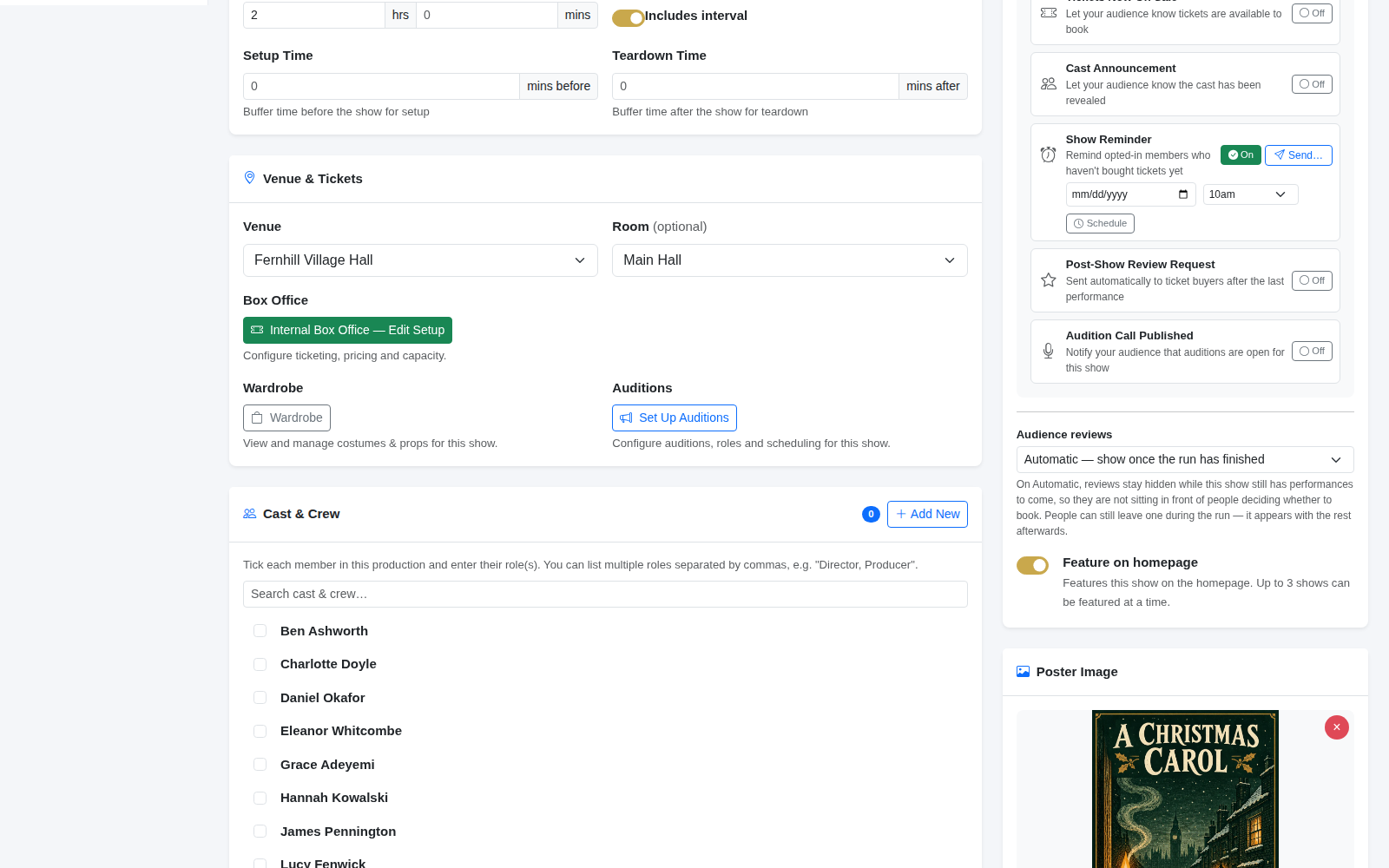Screen dimensions: 1389x868
Task: Click the Cast Announcement people icon
Action: pos(1049,84)
